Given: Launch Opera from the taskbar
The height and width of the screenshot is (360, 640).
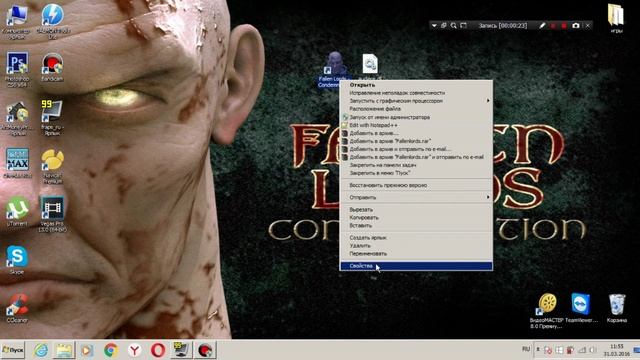Looking at the screenshot, I should pyautogui.click(x=158, y=350).
